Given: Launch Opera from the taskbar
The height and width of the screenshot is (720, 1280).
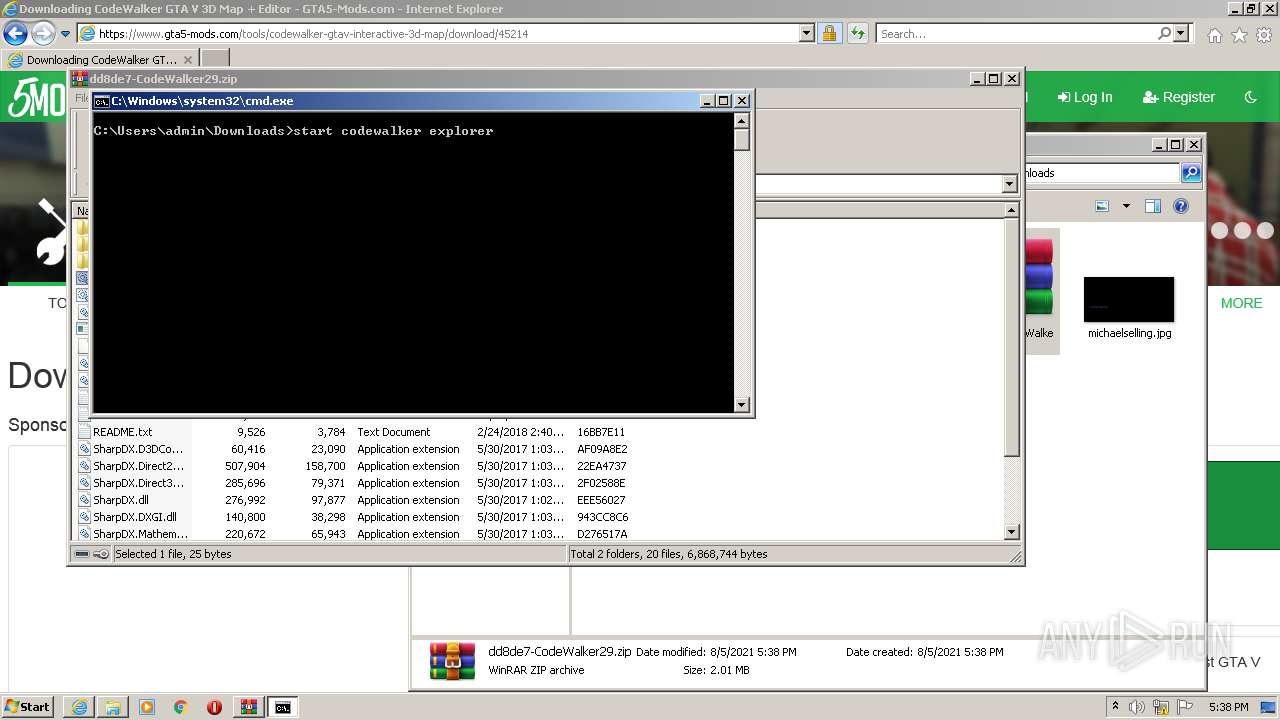Looking at the screenshot, I should [x=215, y=707].
